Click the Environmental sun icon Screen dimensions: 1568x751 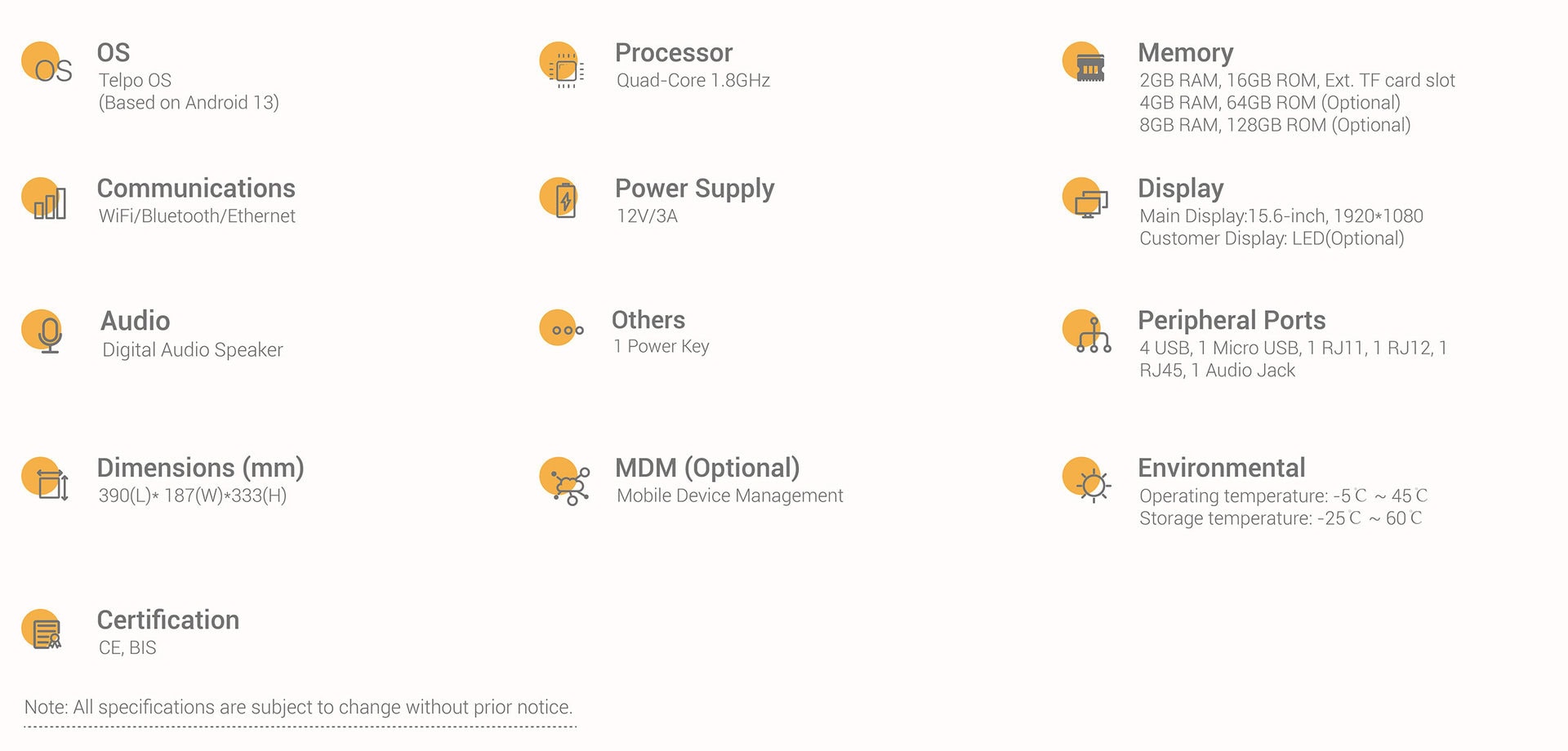tap(1087, 480)
